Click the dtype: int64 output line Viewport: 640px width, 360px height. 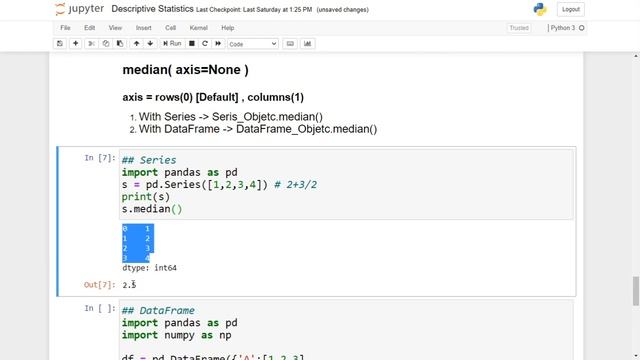tap(149, 268)
